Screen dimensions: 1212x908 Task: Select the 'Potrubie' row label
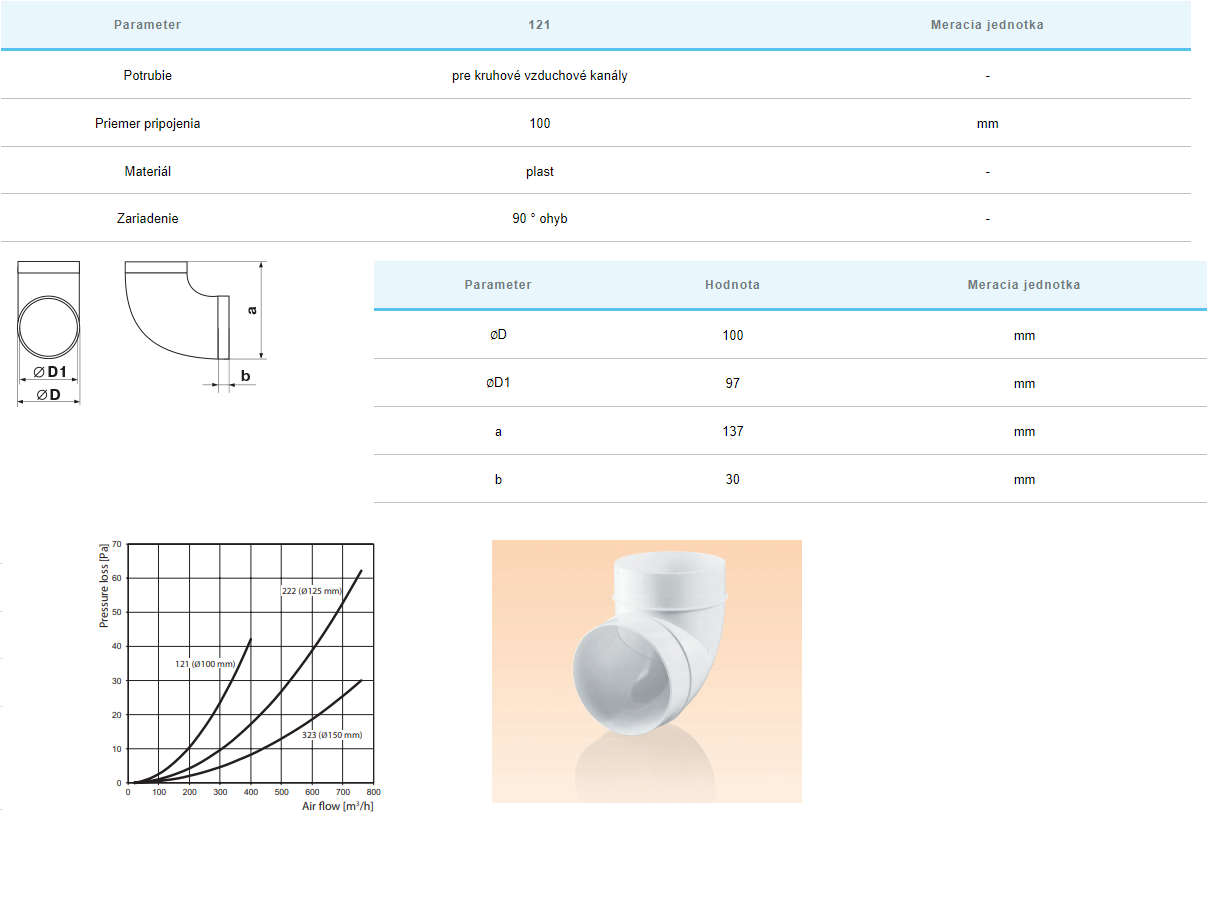click(148, 75)
